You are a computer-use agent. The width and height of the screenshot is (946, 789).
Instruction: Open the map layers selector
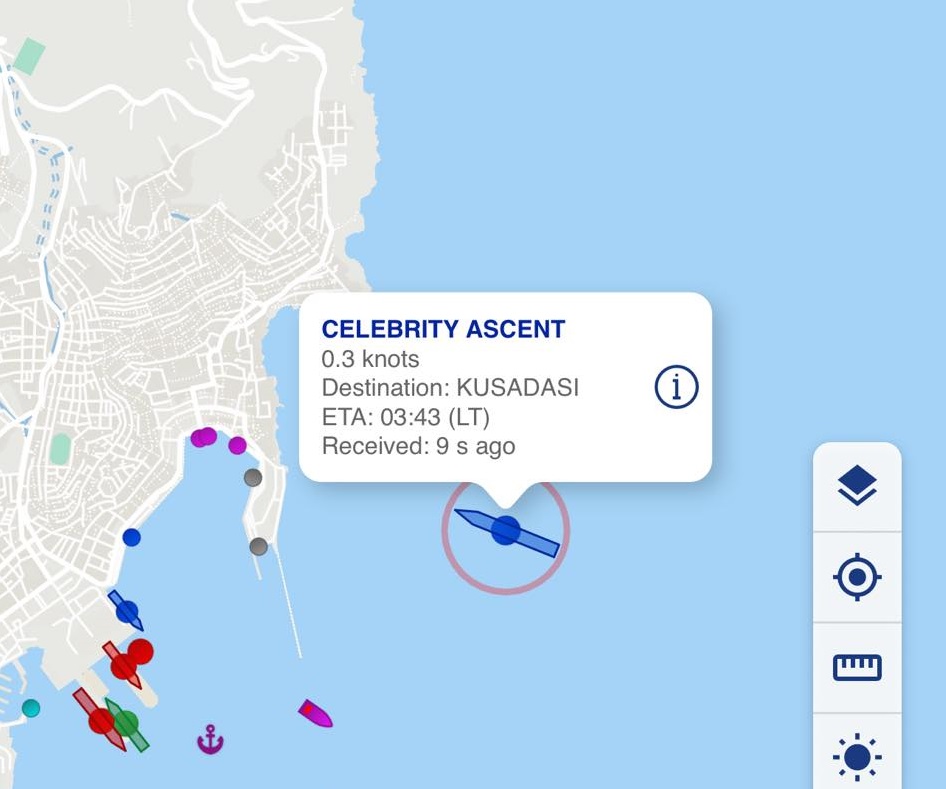point(857,487)
